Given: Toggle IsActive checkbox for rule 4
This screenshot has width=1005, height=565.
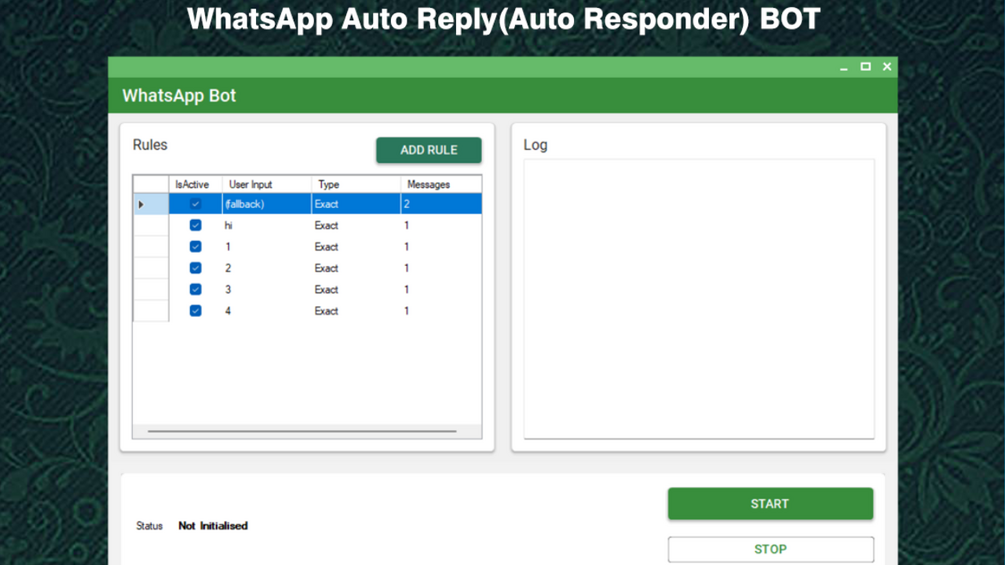Looking at the screenshot, I should tap(195, 311).
